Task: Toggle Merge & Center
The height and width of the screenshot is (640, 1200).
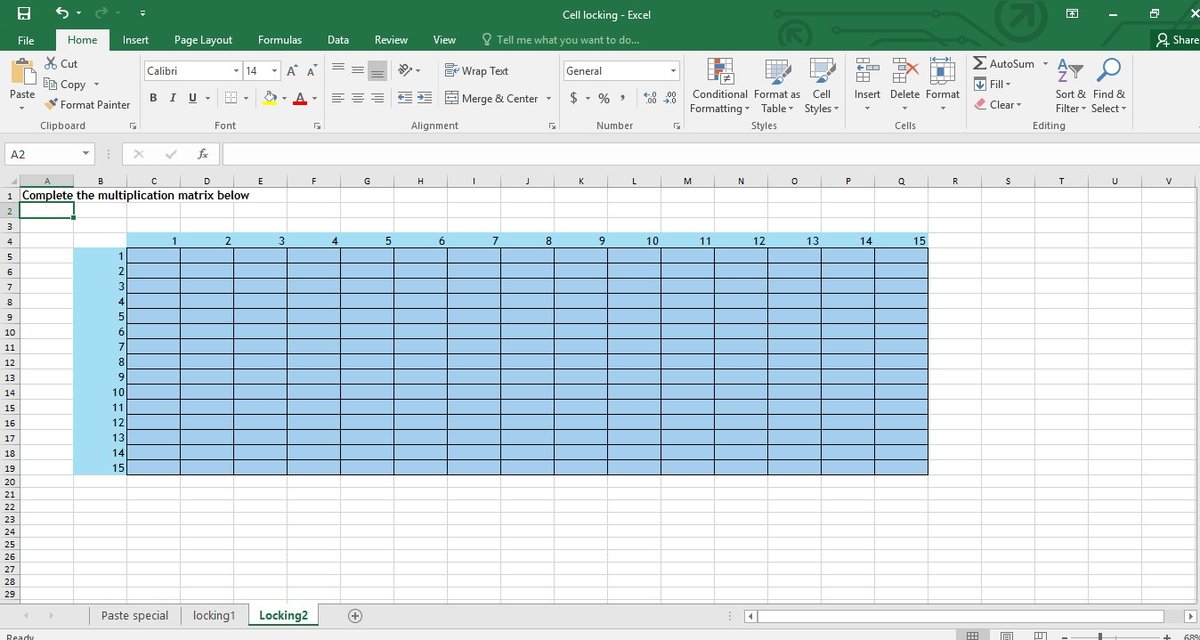Action: (492, 98)
